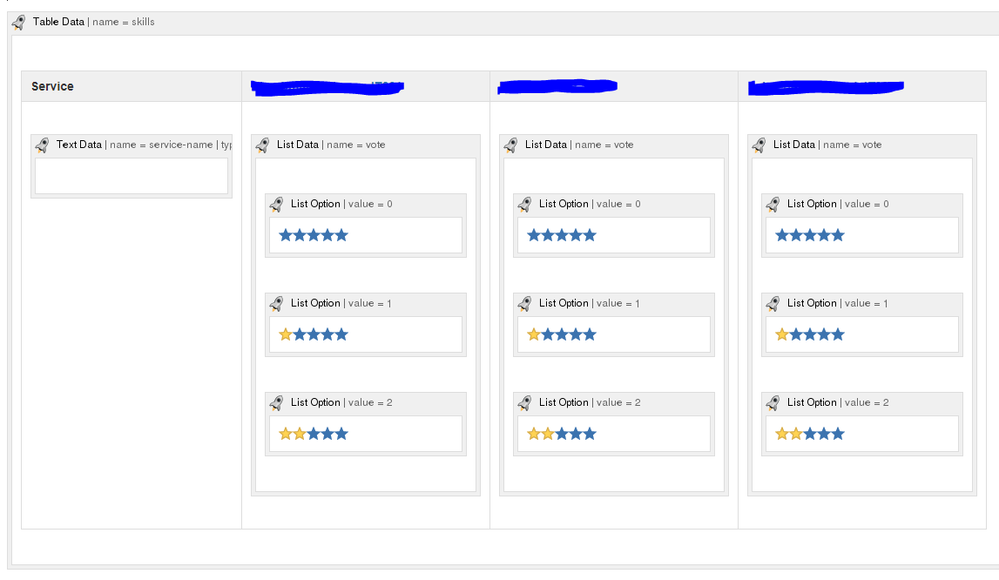Click the one-gold-star rating in first column value 1
The width and height of the screenshot is (999, 580).
pyautogui.click(x=313, y=335)
